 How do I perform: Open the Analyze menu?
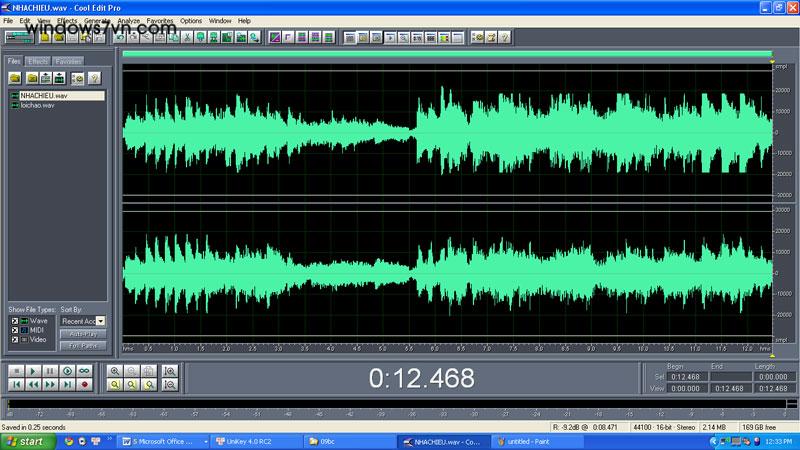[128, 20]
